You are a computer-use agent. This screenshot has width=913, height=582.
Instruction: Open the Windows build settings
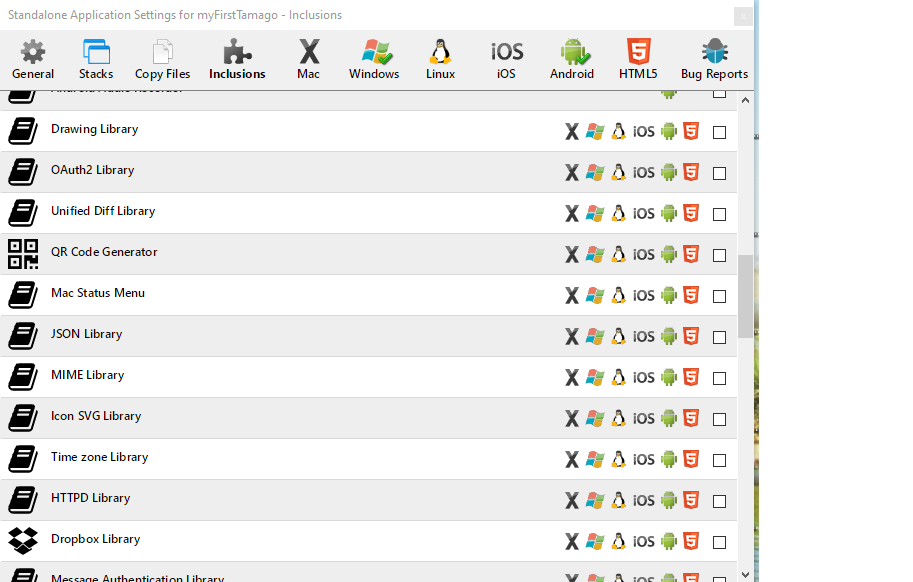pos(374,59)
